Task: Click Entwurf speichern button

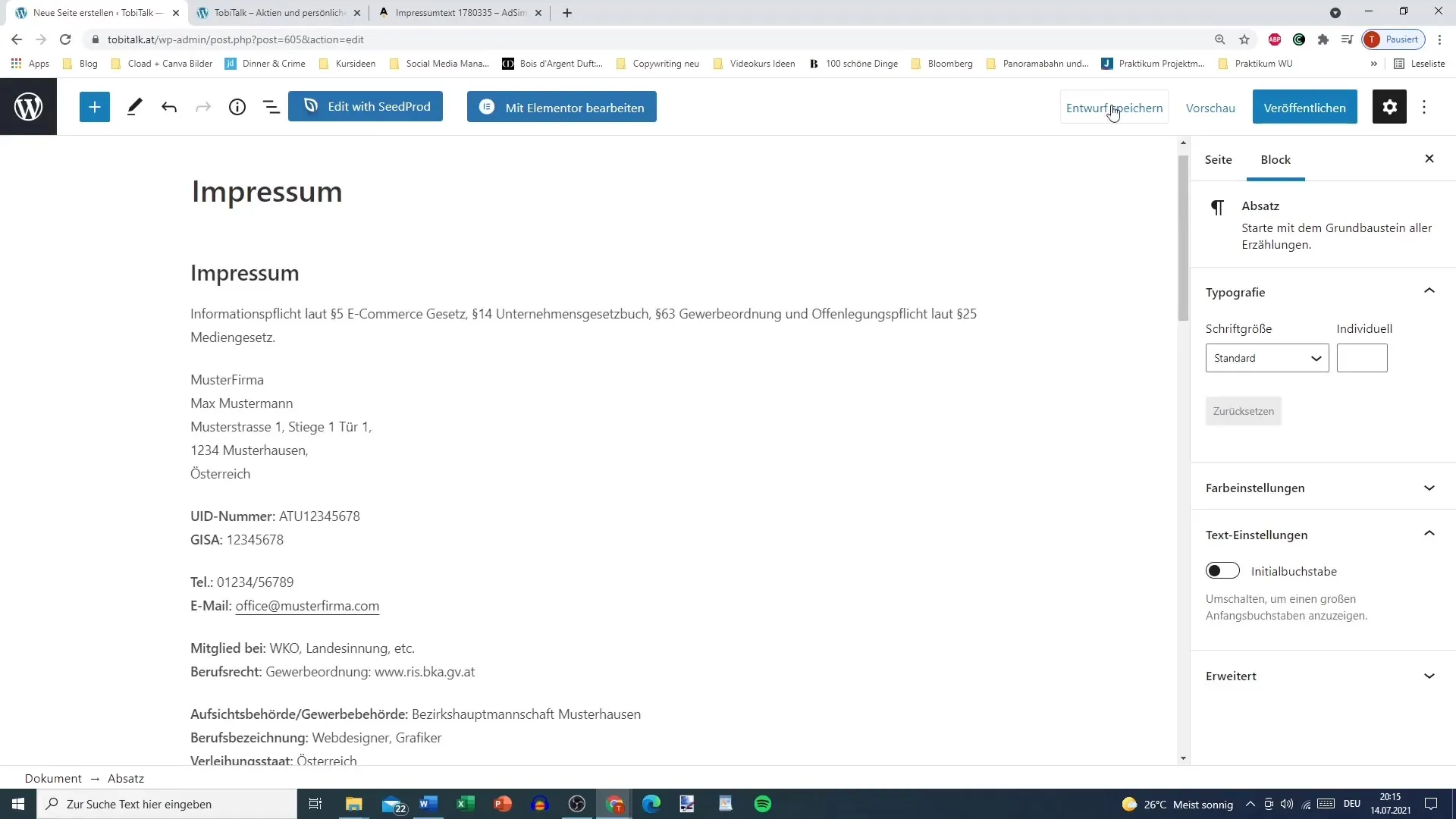Action: tap(1114, 107)
